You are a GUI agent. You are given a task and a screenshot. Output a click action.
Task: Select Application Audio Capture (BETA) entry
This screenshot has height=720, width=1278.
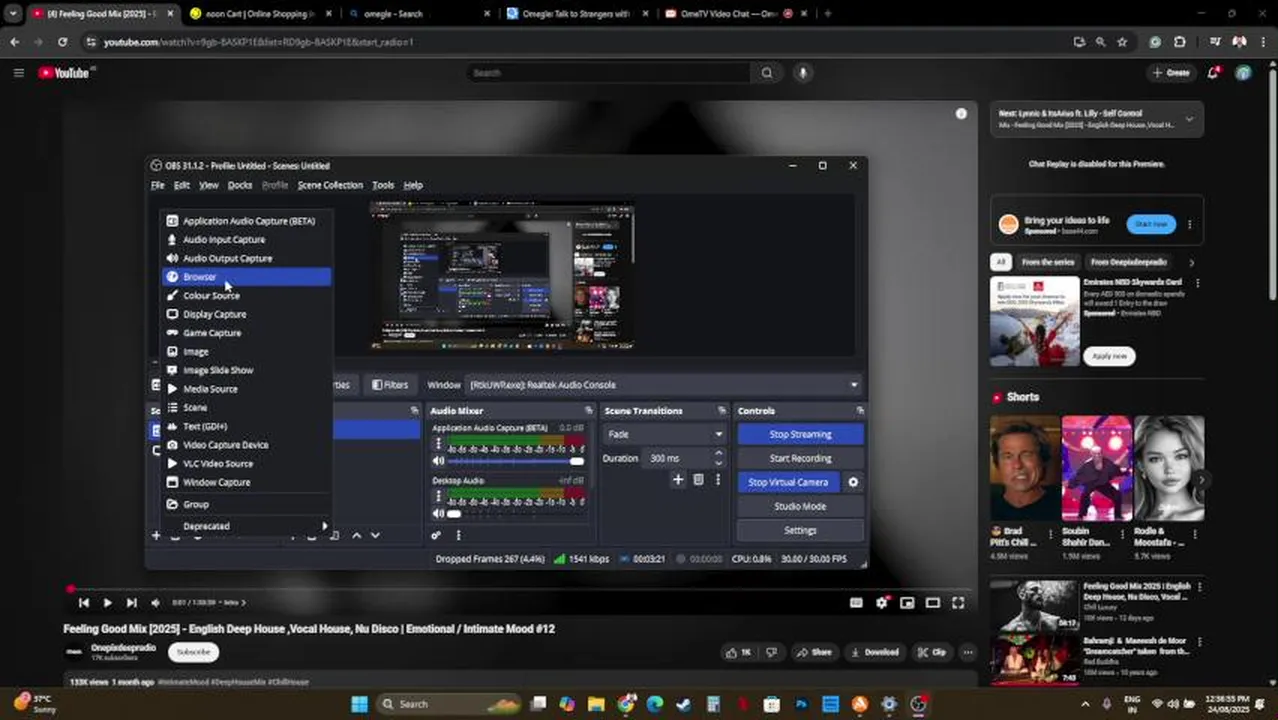[246, 221]
